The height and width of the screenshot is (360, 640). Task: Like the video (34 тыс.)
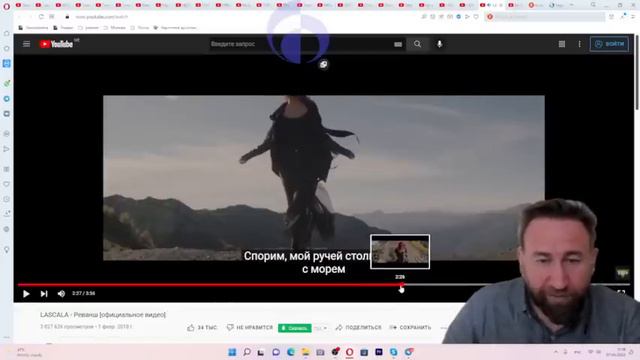[x=202, y=327]
